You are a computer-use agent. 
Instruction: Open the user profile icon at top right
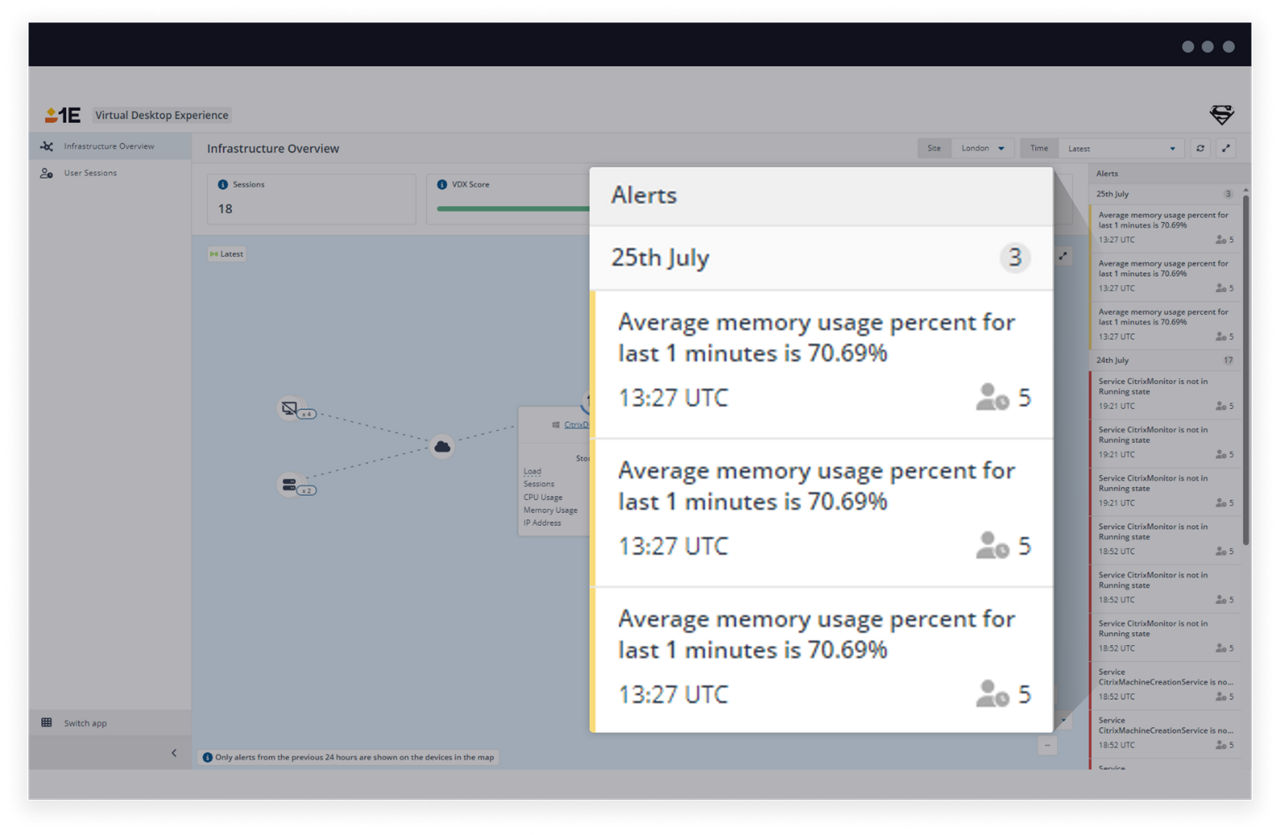(1222, 115)
